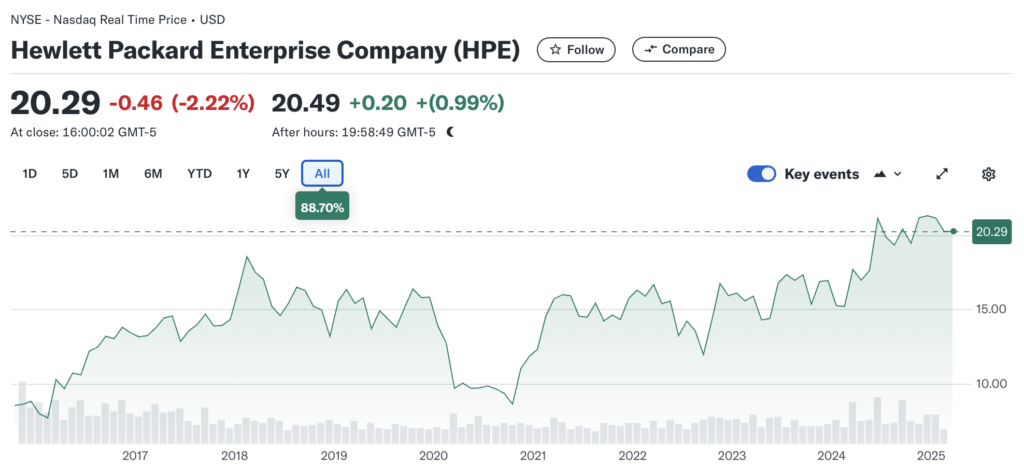Select the All time range tab
This screenshot has width=1024, height=476.
pyautogui.click(x=322, y=174)
